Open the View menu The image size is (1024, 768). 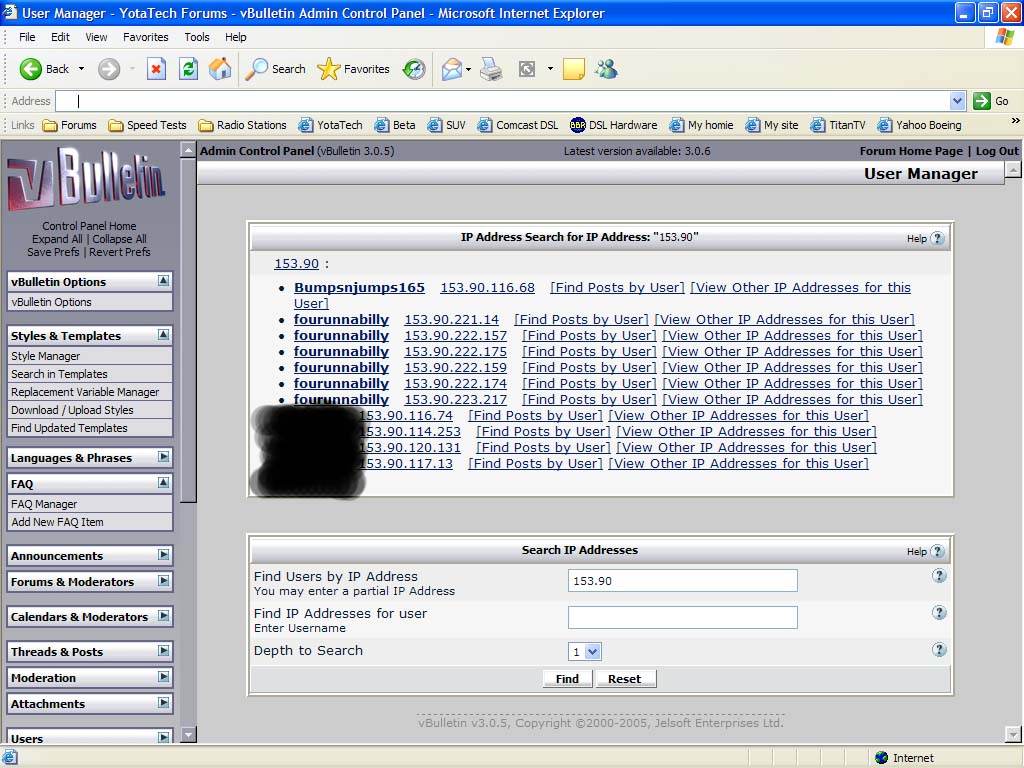coord(96,37)
